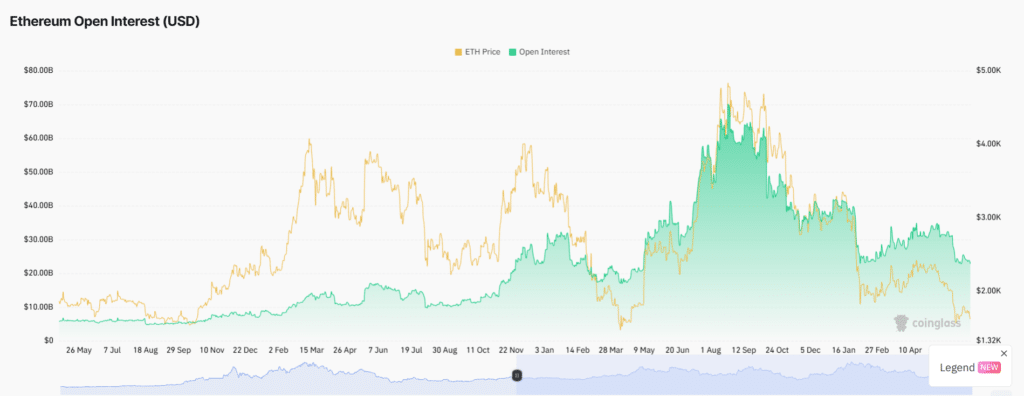Close the Legend popup with the X
This screenshot has height=396, width=1024.
click(x=1004, y=354)
